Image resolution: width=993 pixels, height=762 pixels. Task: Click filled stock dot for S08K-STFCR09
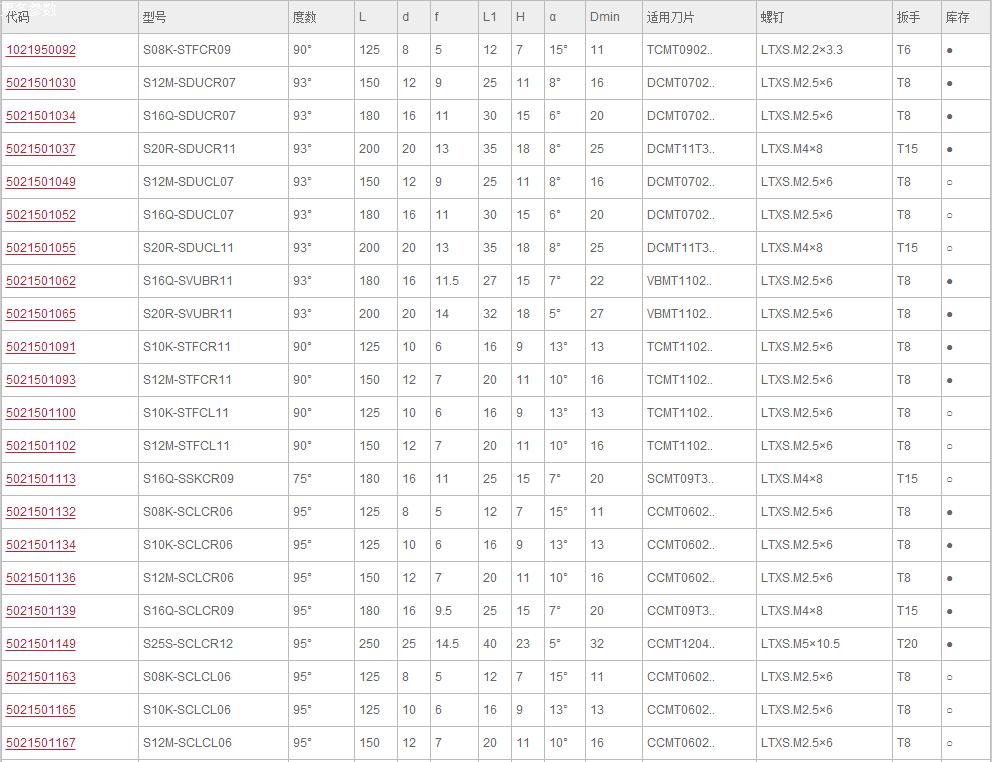tap(949, 50)
